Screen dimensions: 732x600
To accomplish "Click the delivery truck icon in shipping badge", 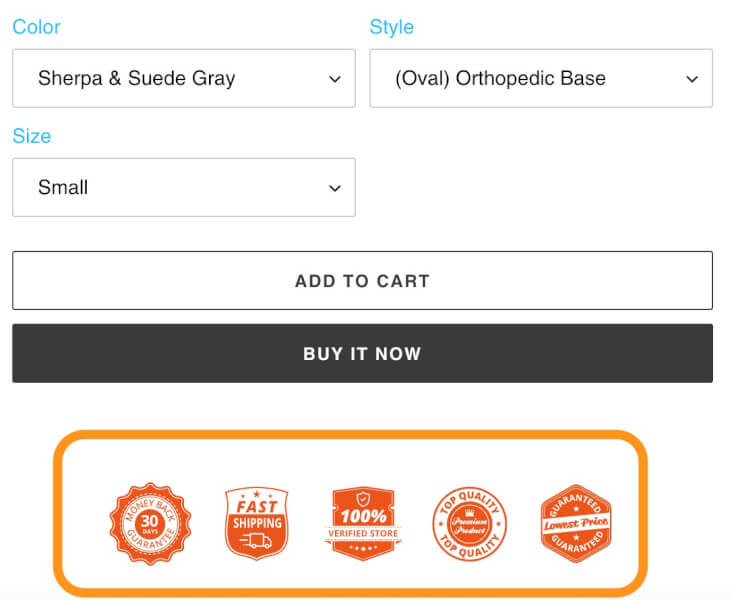I will point(256,541).
